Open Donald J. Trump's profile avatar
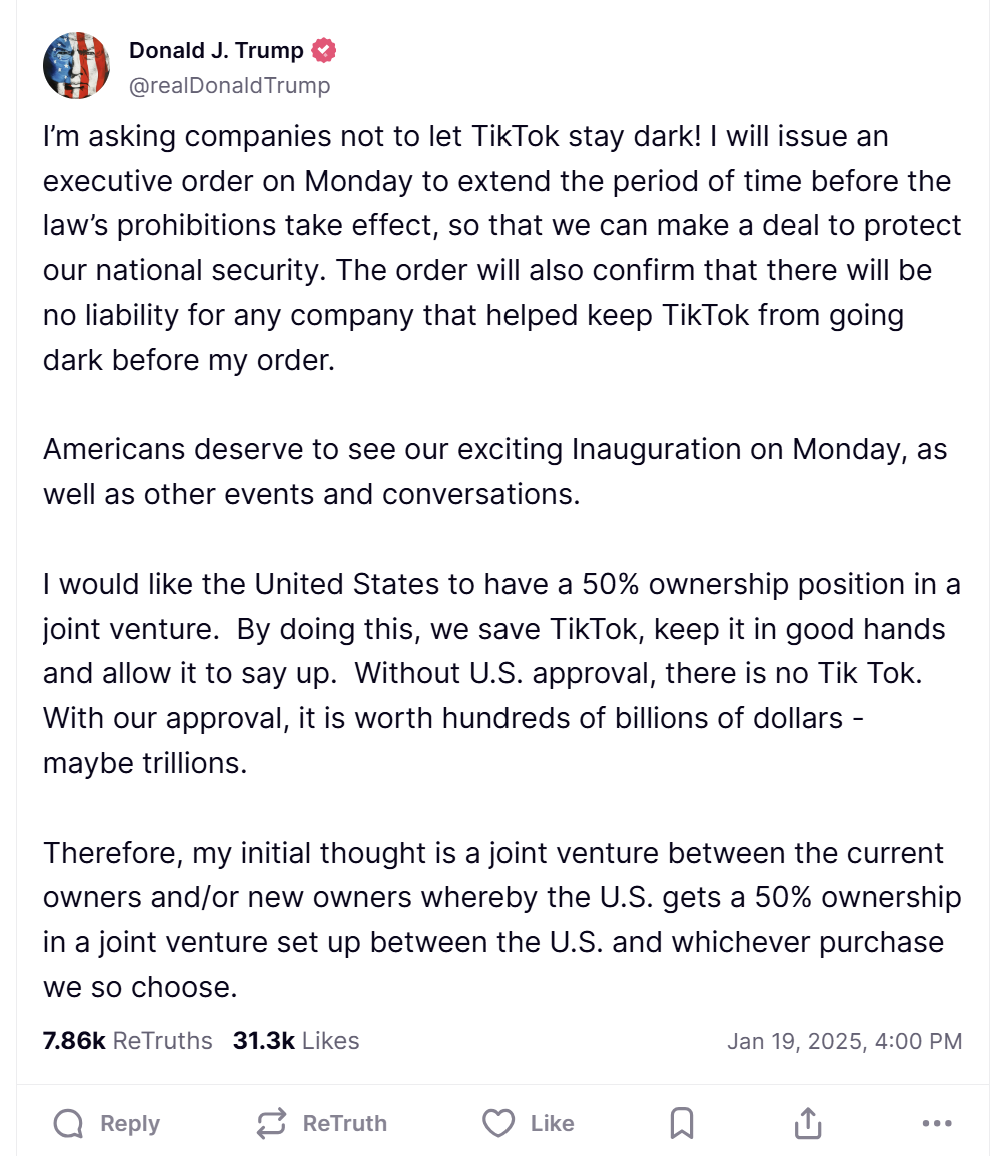Screen dimensions: 1008x1156 point(77,66)
